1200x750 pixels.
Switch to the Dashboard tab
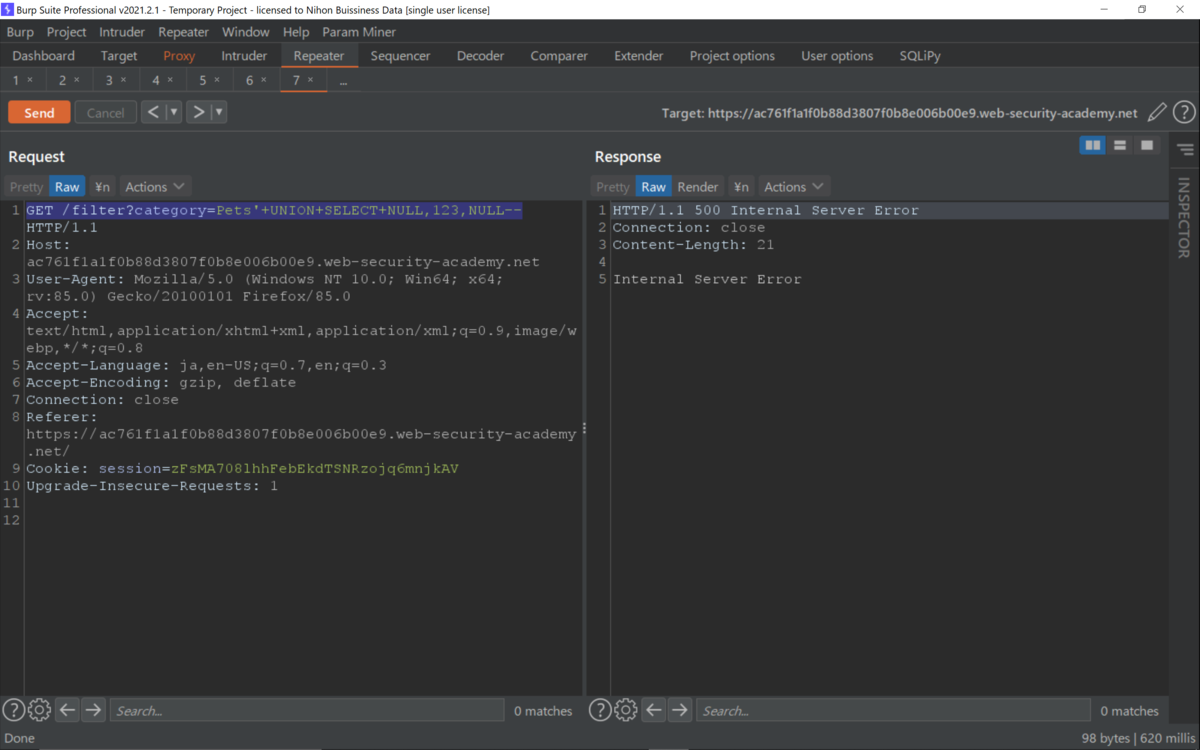(x=44, y=56)
